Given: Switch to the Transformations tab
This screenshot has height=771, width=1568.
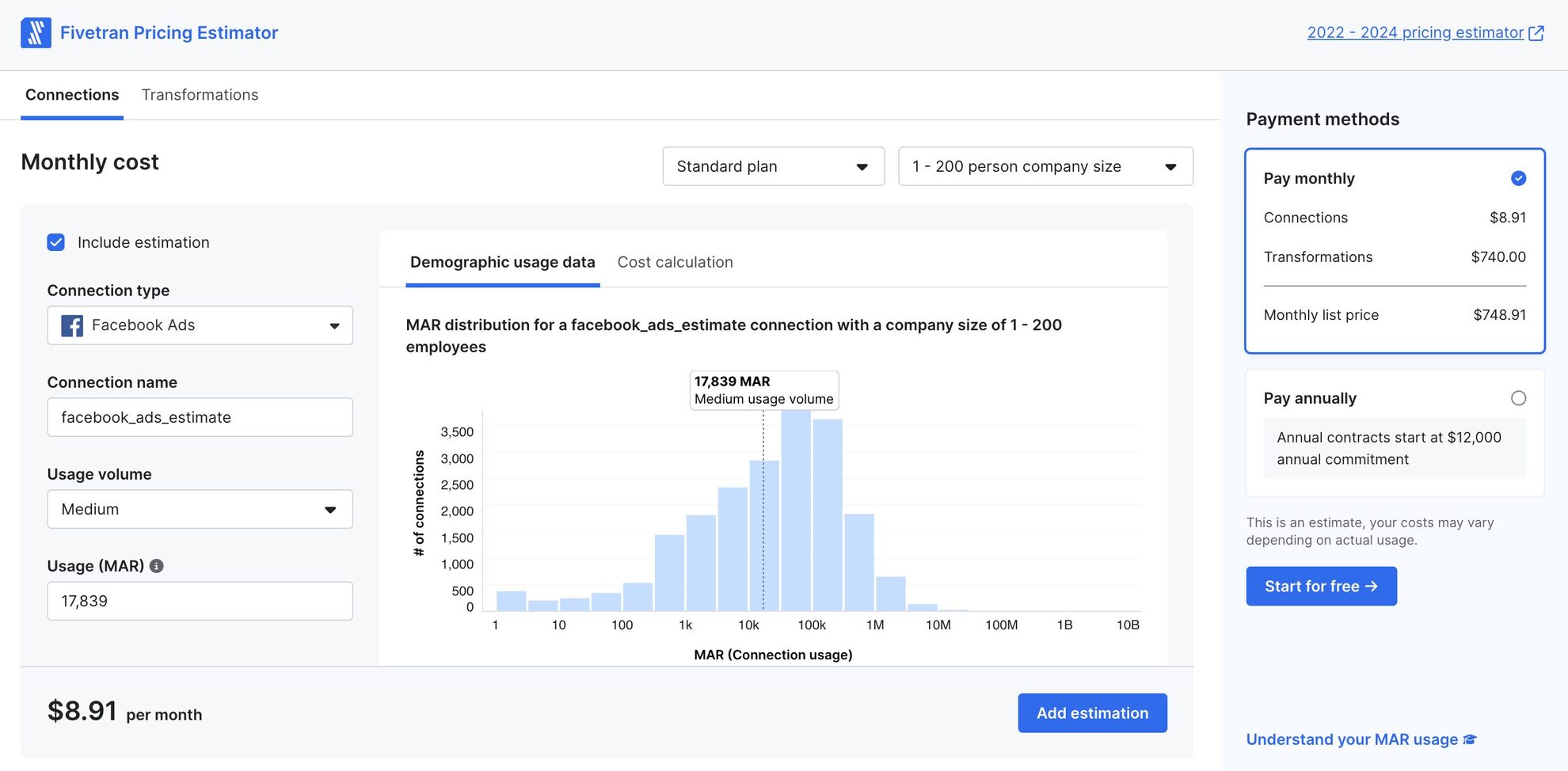Looking at the screenshot, I should click(200, 95).
